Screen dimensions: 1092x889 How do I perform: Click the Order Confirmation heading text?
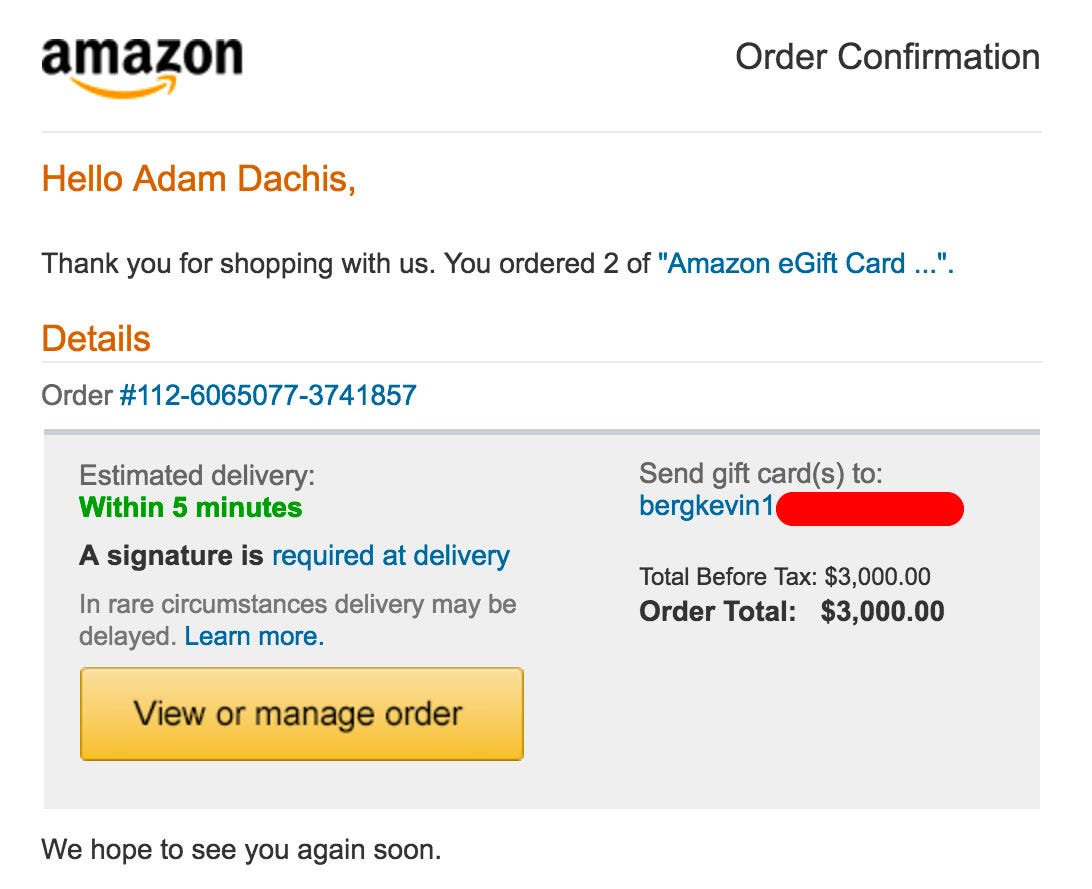click(887, 57)
